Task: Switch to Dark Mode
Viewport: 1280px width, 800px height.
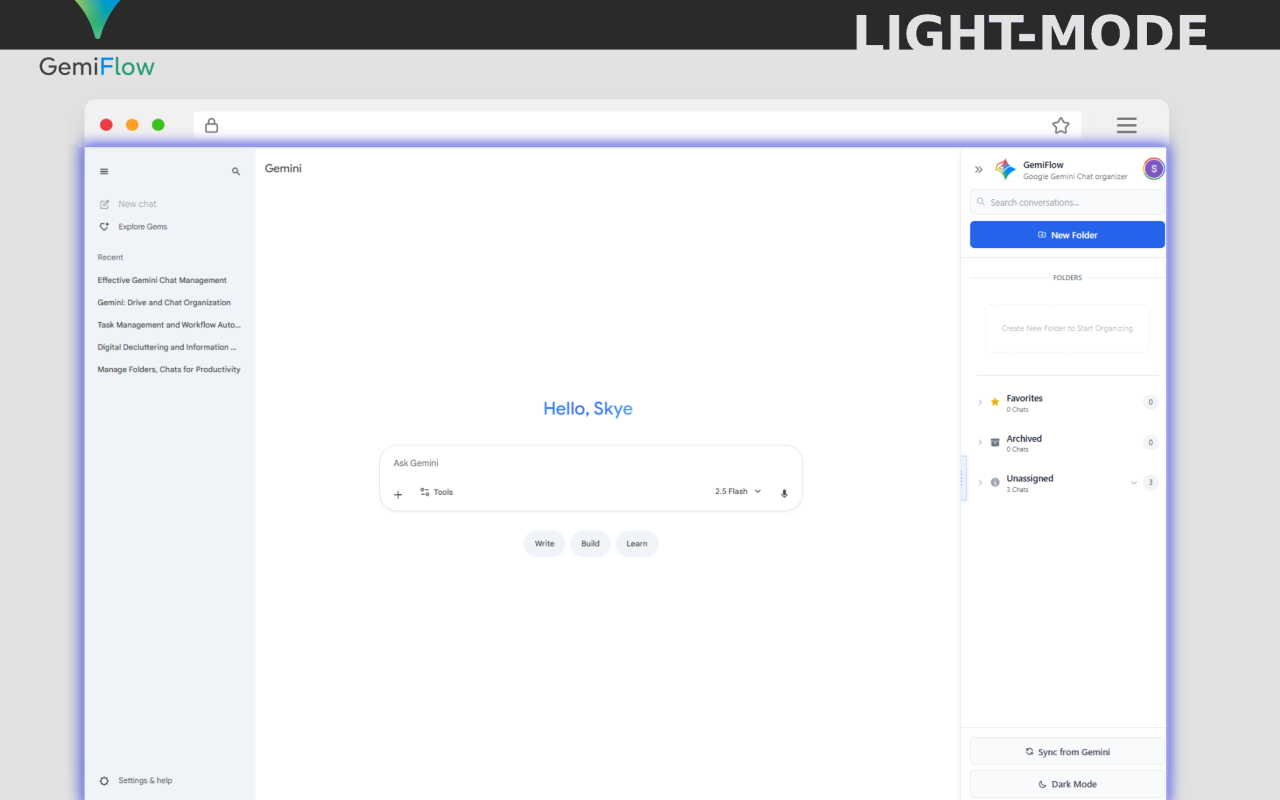Action: click(x=1067, y=784)
